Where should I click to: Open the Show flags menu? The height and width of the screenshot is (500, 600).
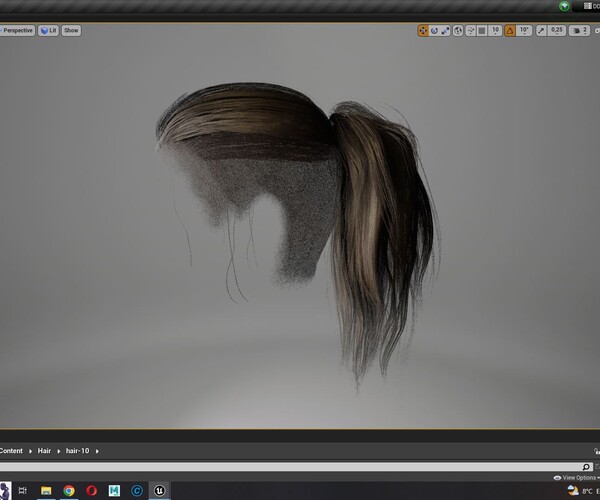click(71, 31)
